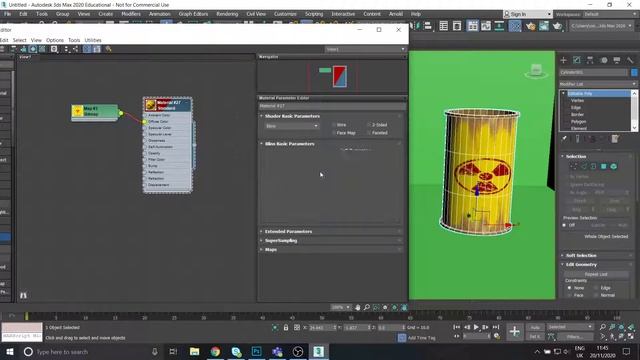Click the Rendered Frame Window icon
The height and width of the screenshot is (360, 640).
tap(544, 26)
